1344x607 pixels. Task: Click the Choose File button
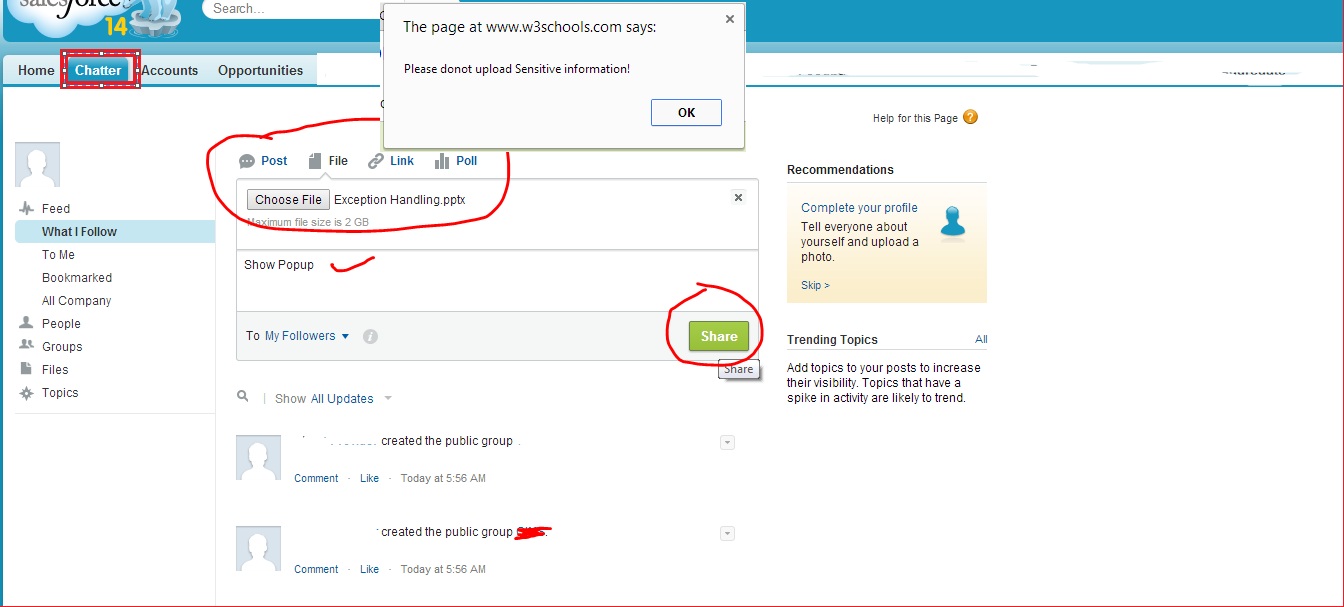click(x=288, y=200)
